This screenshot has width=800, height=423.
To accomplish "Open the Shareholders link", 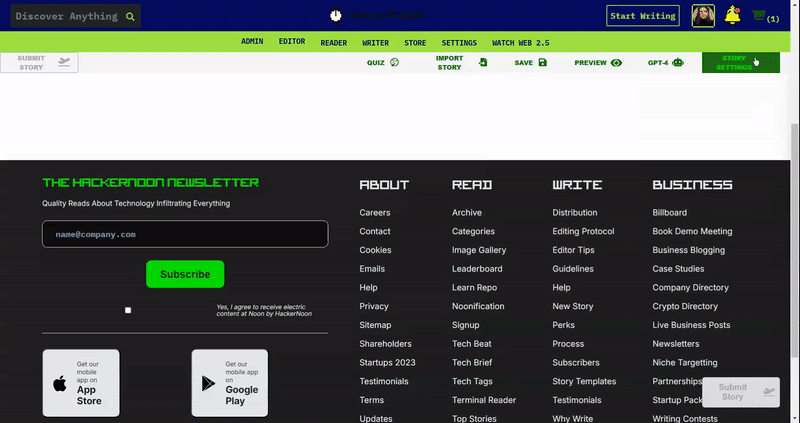I will pyautogui.click(x=385, y=344).
